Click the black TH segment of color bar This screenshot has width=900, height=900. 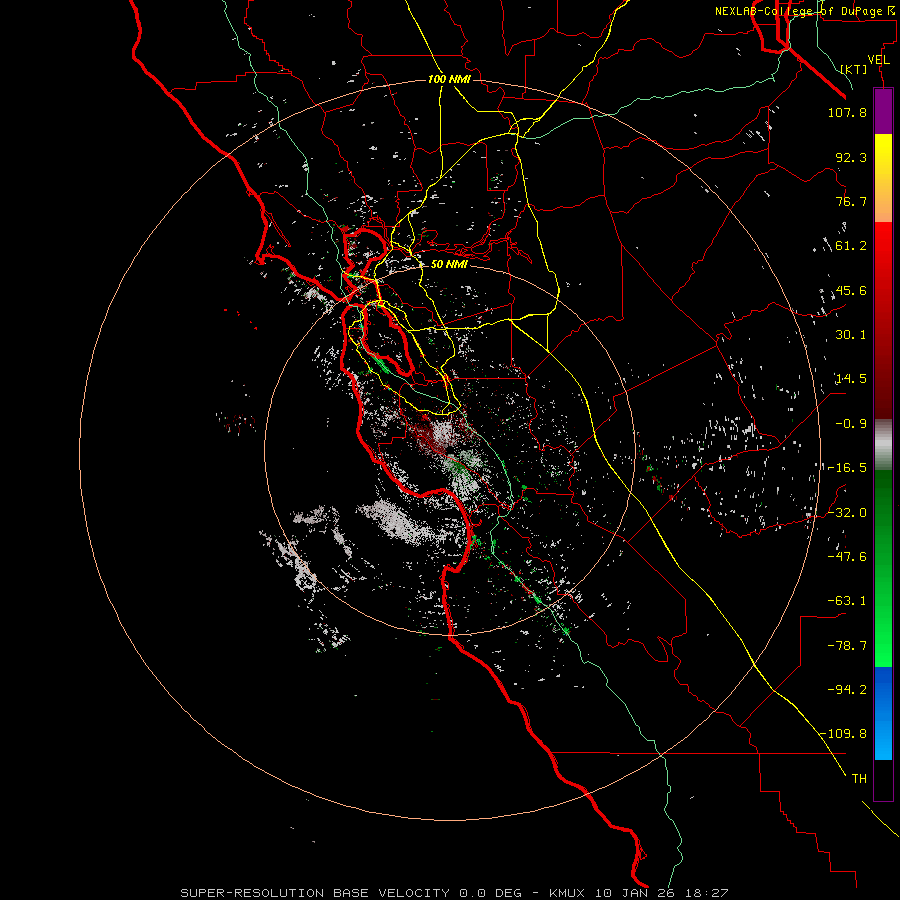pyautogui.click(x=883, y=780)
